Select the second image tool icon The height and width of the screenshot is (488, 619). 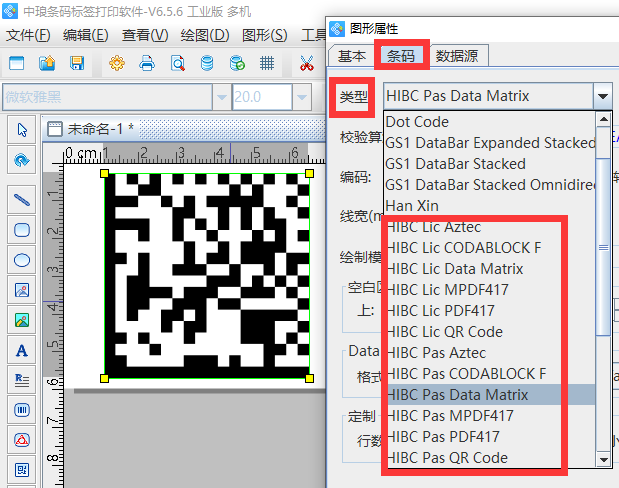point(22,320)
